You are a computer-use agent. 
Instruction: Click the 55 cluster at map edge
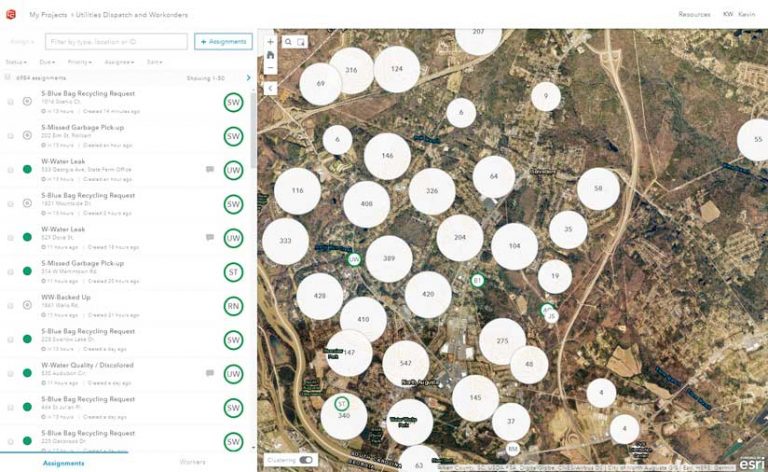(x=755, y=140)
